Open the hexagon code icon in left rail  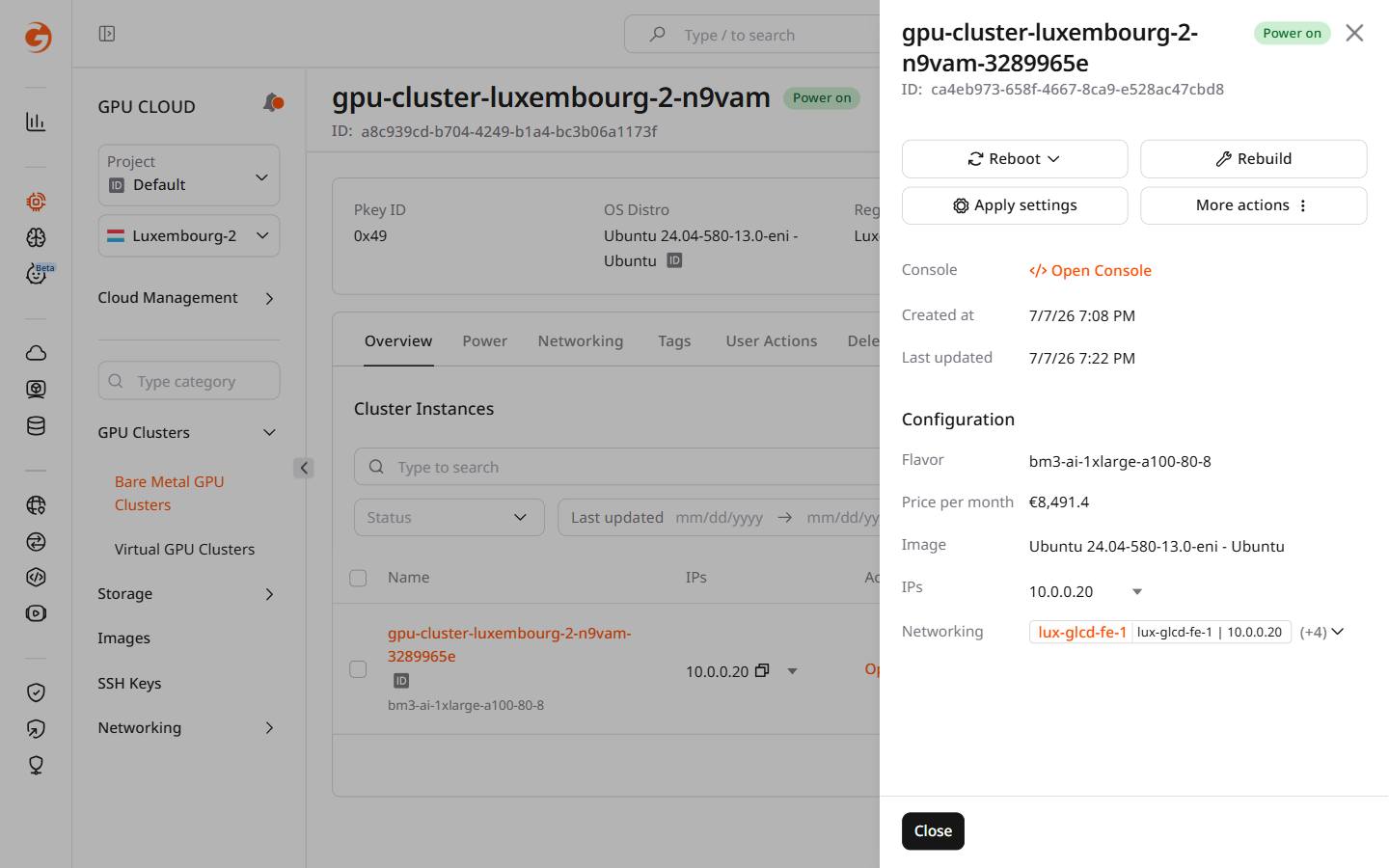click(x=36, y=577)
